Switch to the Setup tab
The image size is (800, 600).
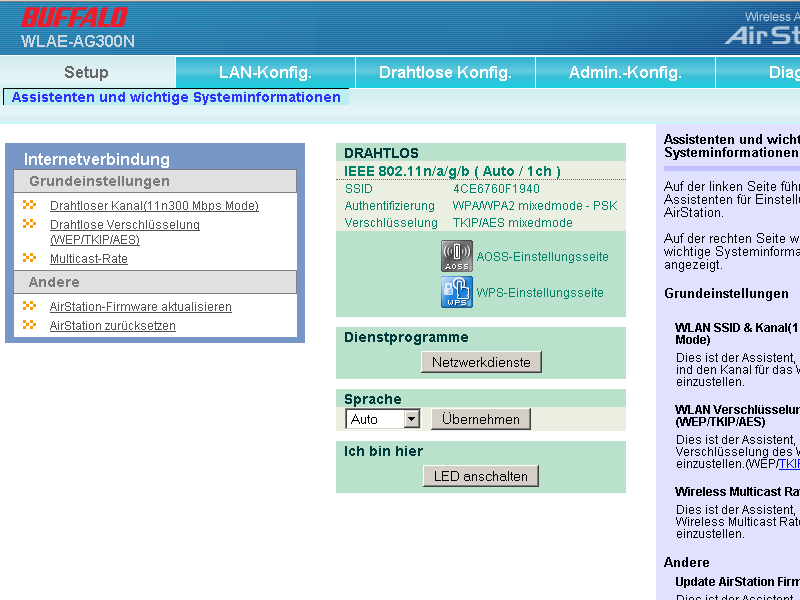point(86,72)
